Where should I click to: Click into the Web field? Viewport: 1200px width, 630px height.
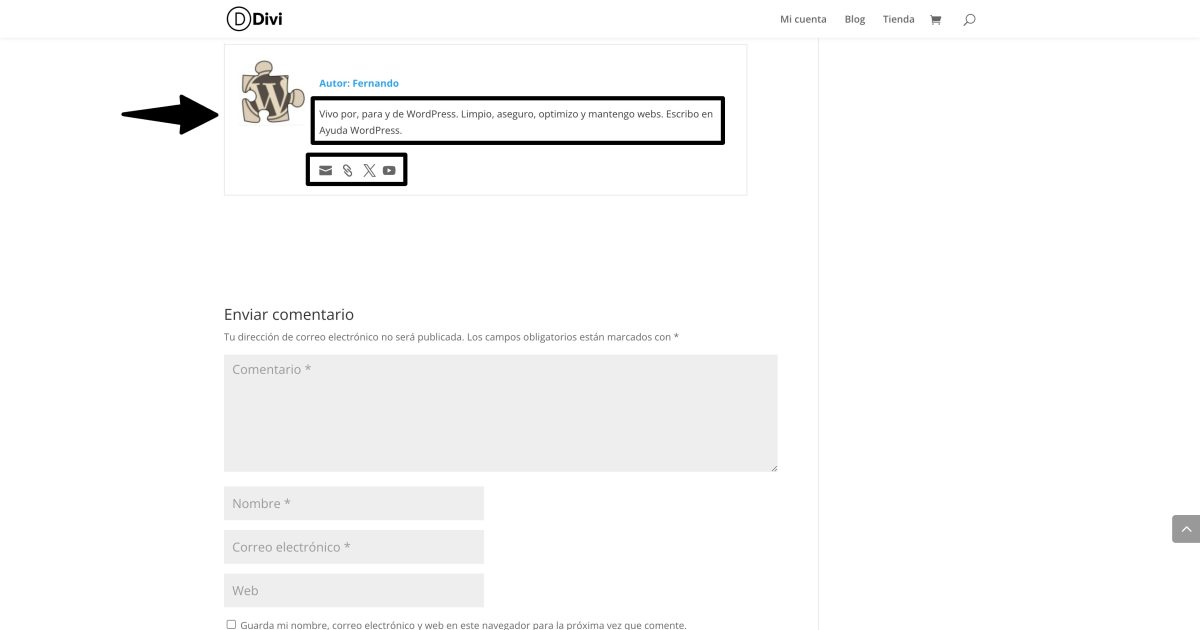(x=354, y=590)
